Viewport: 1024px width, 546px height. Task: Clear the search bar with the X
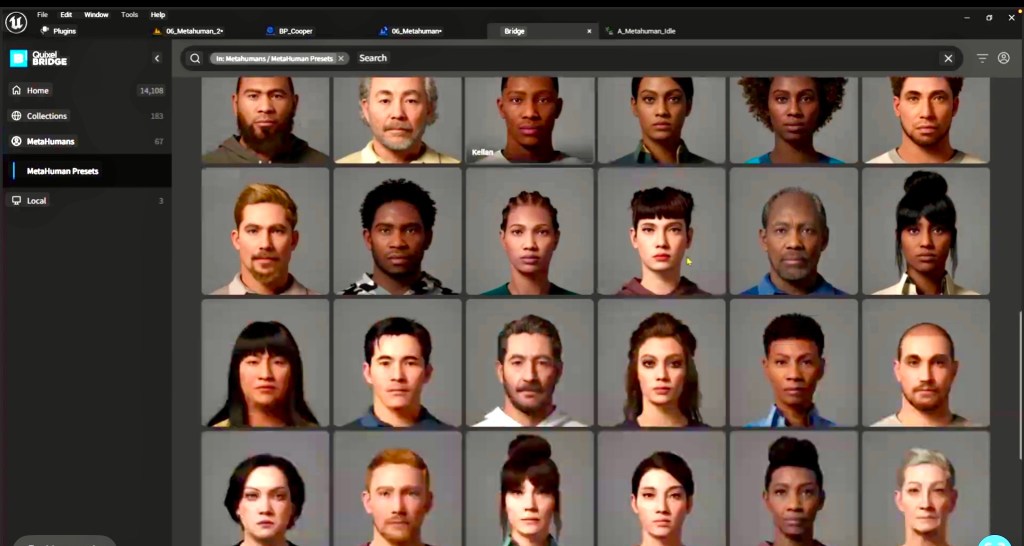point(948,58)
